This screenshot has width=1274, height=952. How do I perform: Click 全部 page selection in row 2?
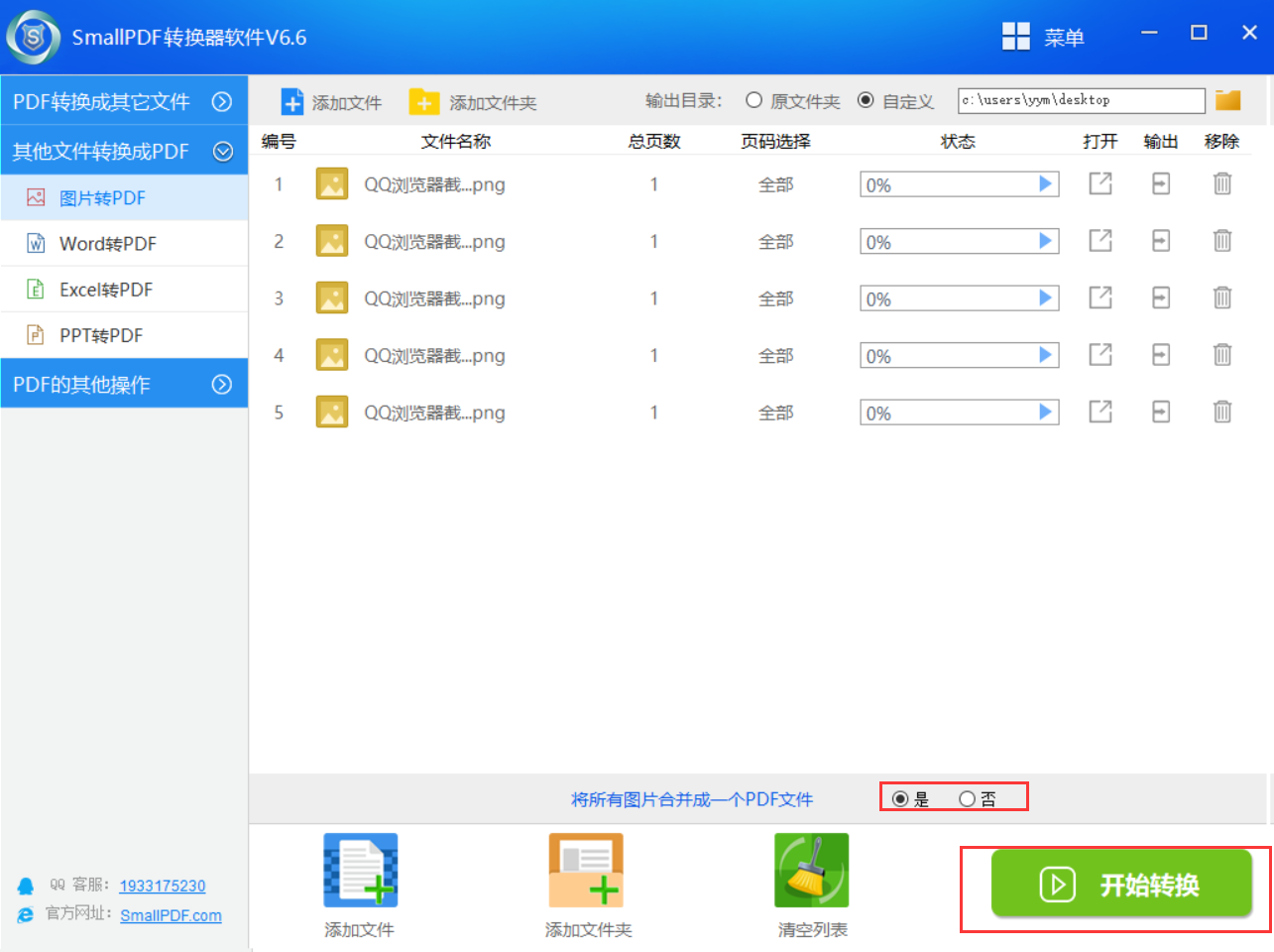point(776,242)
